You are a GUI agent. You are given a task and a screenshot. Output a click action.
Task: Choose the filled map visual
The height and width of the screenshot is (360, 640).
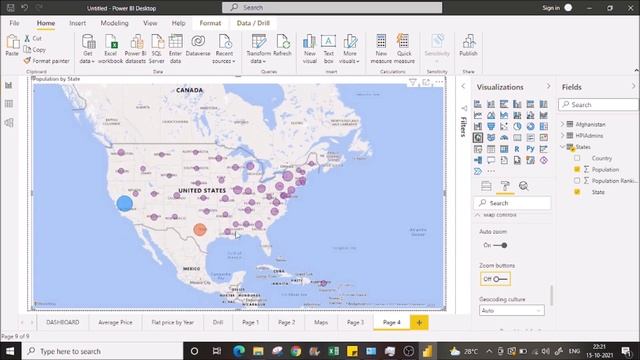(491, 138)
